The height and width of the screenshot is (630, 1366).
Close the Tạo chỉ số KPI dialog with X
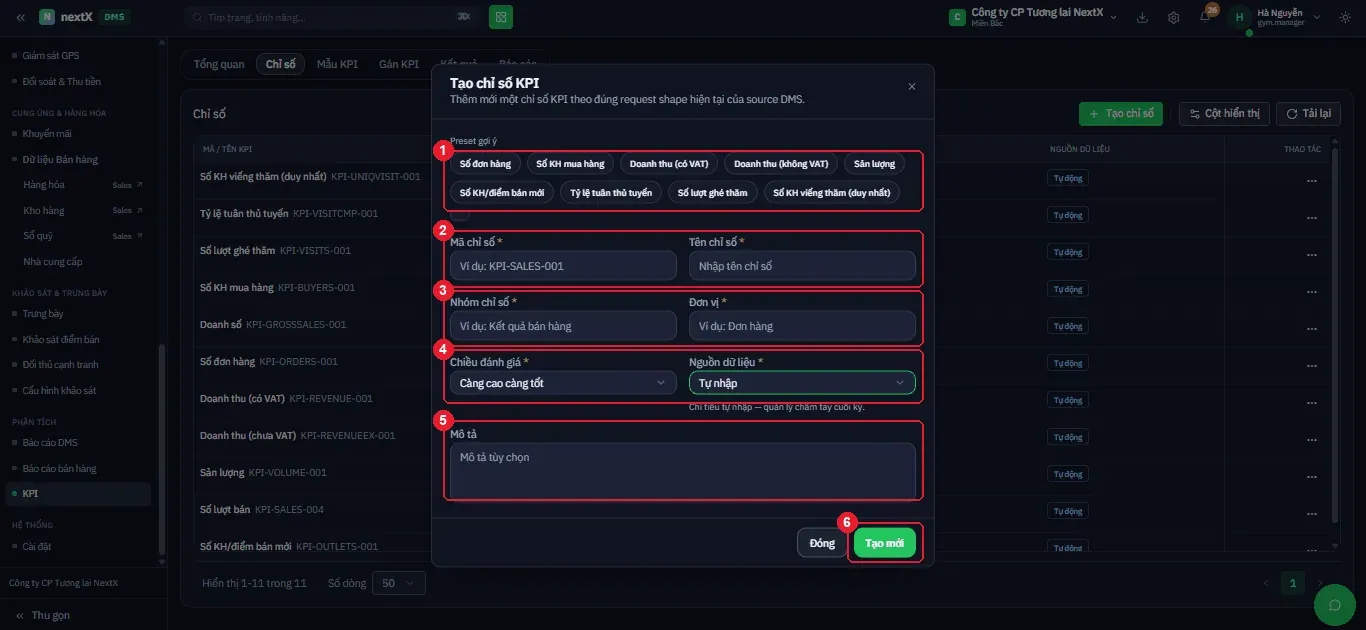click(911, 87)
